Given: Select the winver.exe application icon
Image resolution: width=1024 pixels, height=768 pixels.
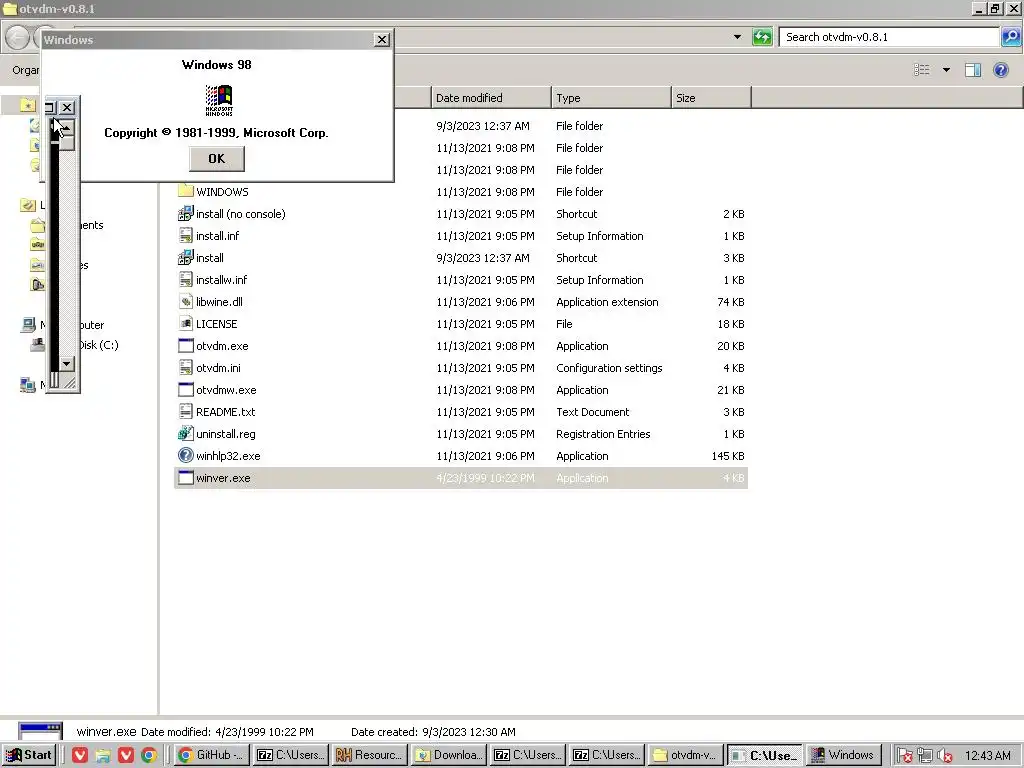Looking at the screenshot, I should pos(185,477).
